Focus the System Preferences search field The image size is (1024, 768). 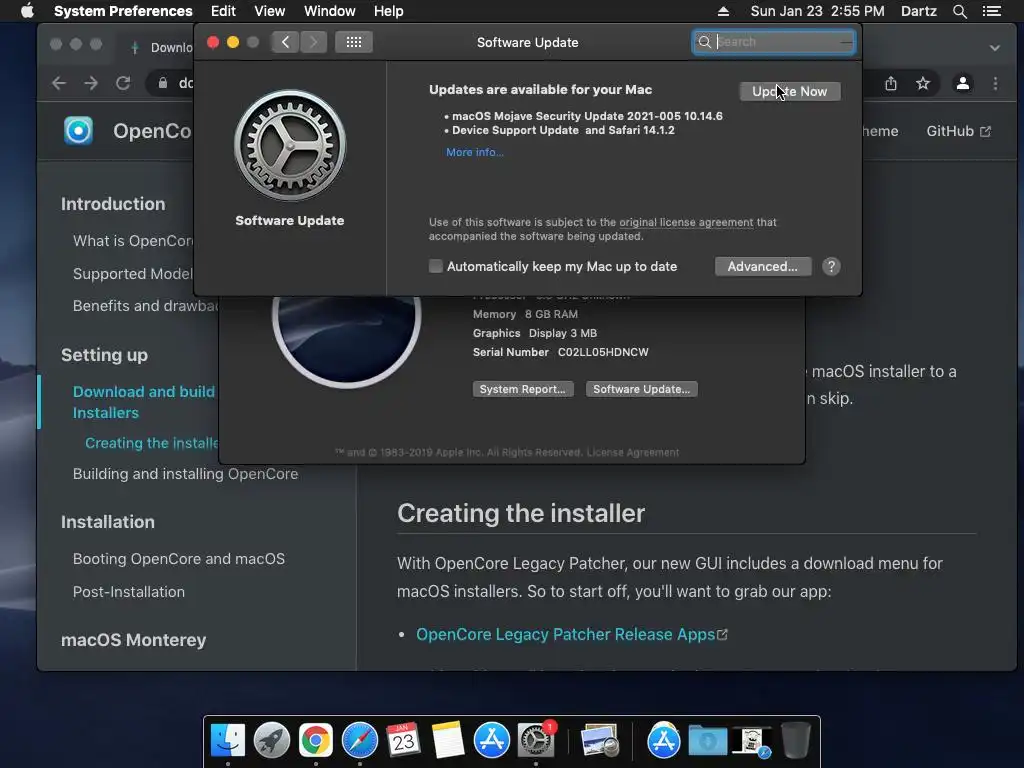tap(774, 42)
